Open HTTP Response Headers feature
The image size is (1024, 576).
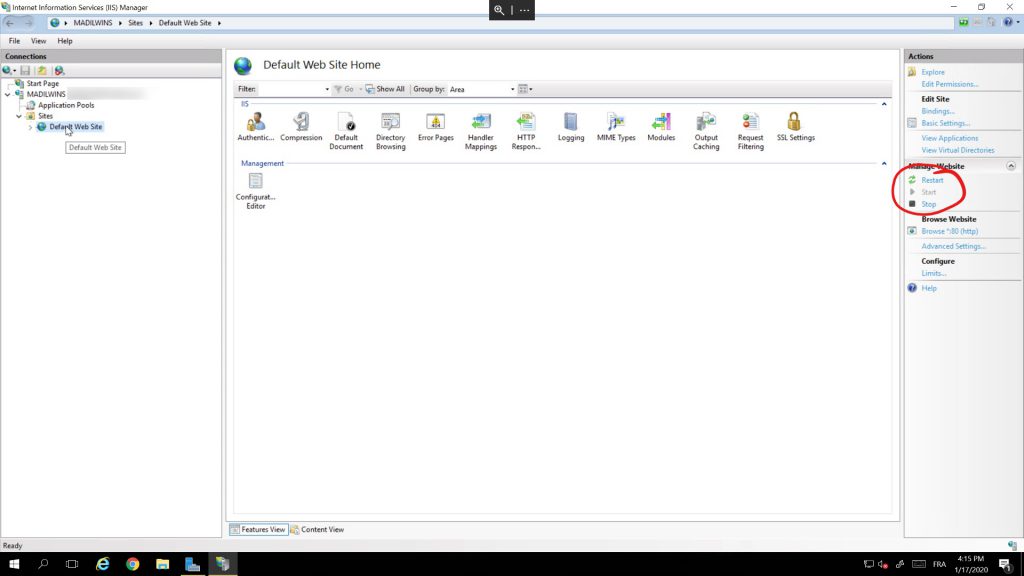[x=526, y=131]
